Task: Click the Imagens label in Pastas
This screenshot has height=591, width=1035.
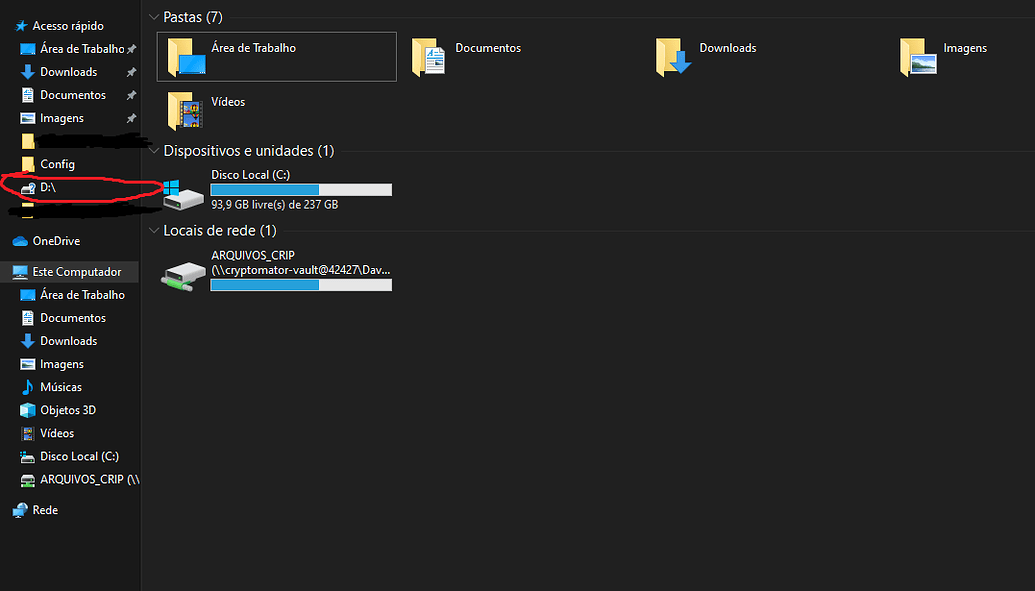Action: (x=964, y=48)
